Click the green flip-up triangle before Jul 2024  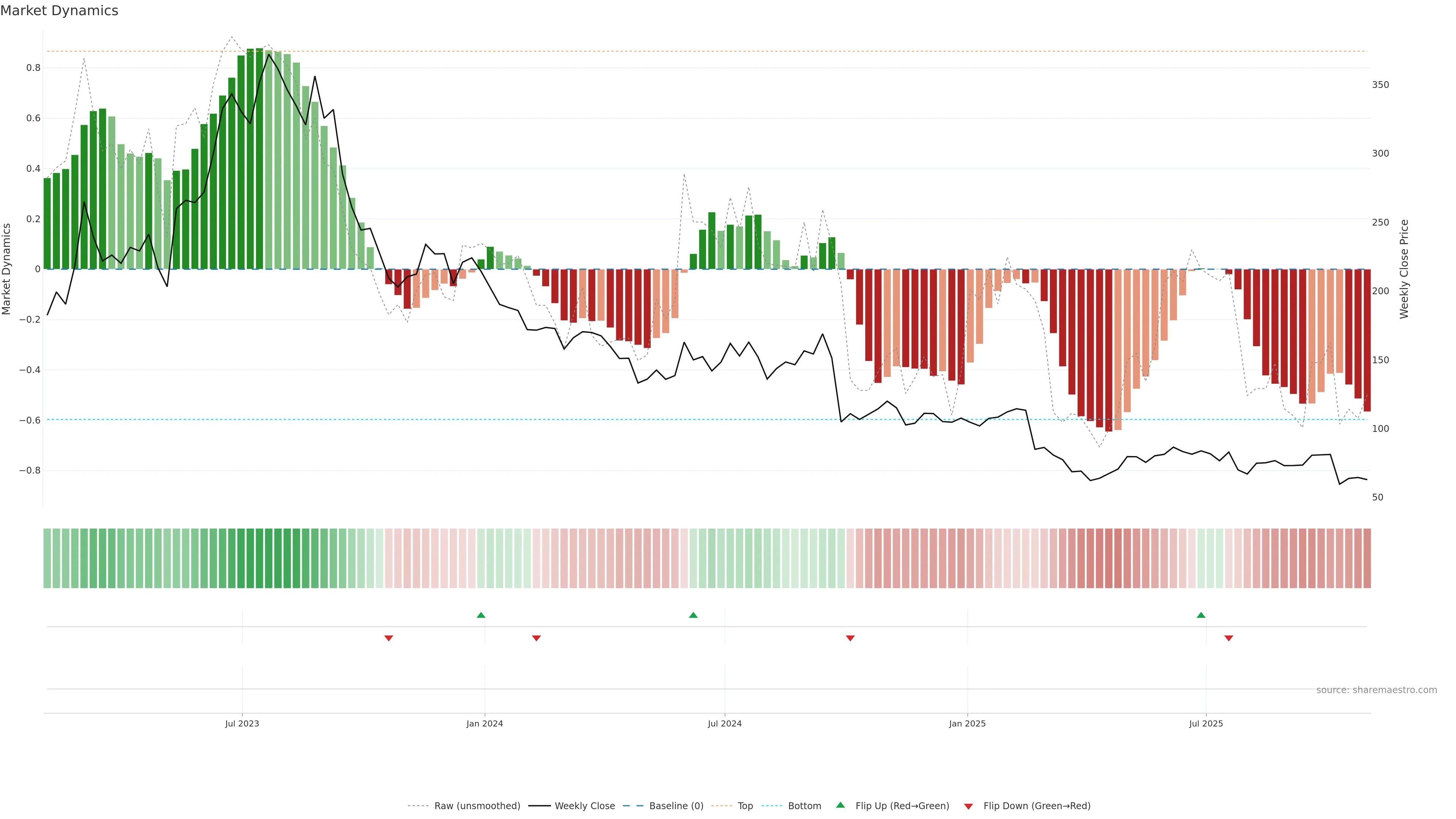point(693,615)
